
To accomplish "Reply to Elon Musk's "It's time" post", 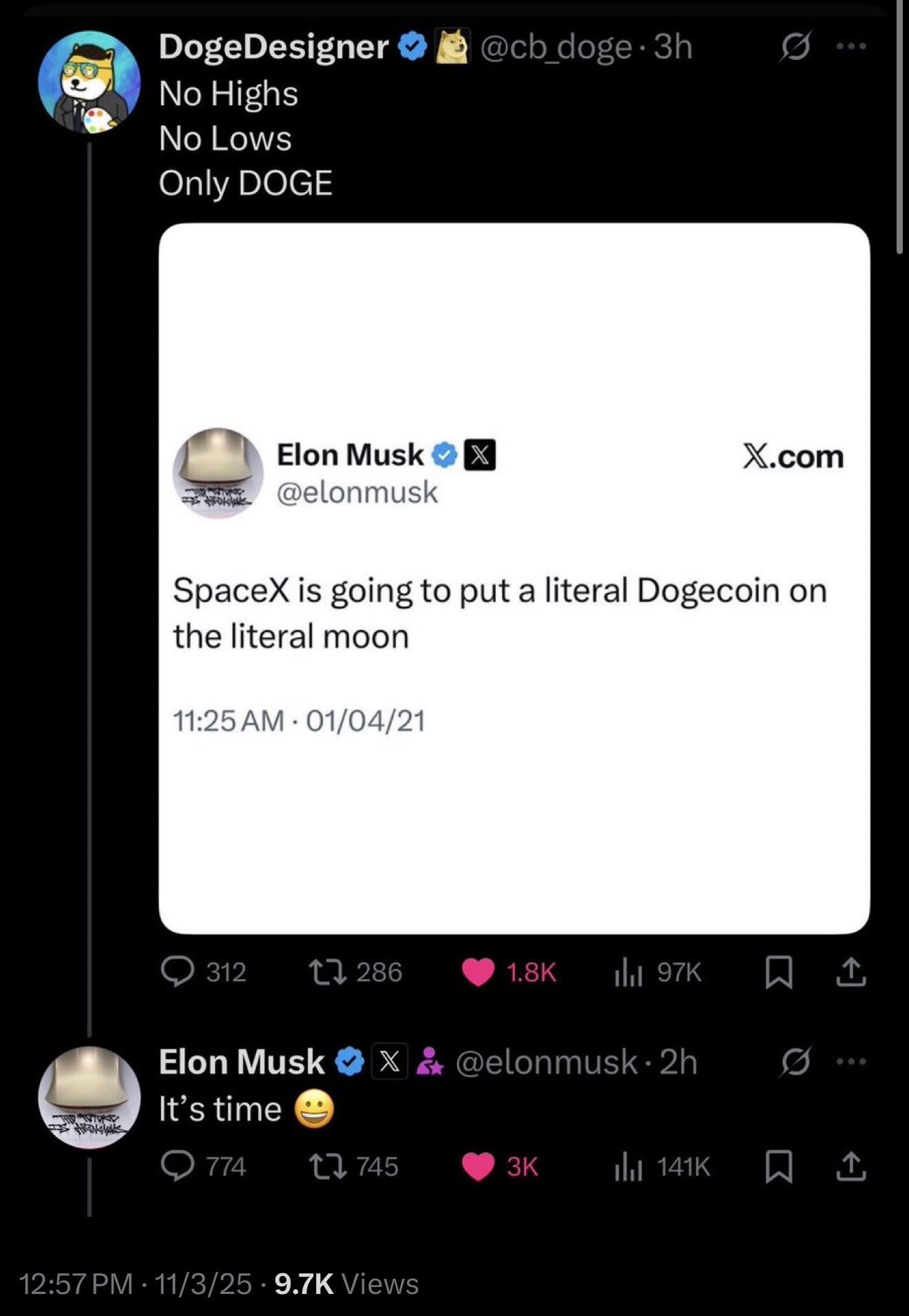I will pos(177,1167).
